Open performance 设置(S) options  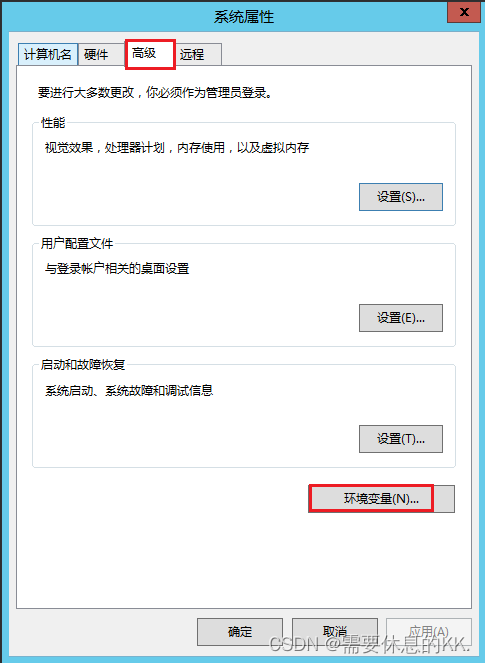401,197
